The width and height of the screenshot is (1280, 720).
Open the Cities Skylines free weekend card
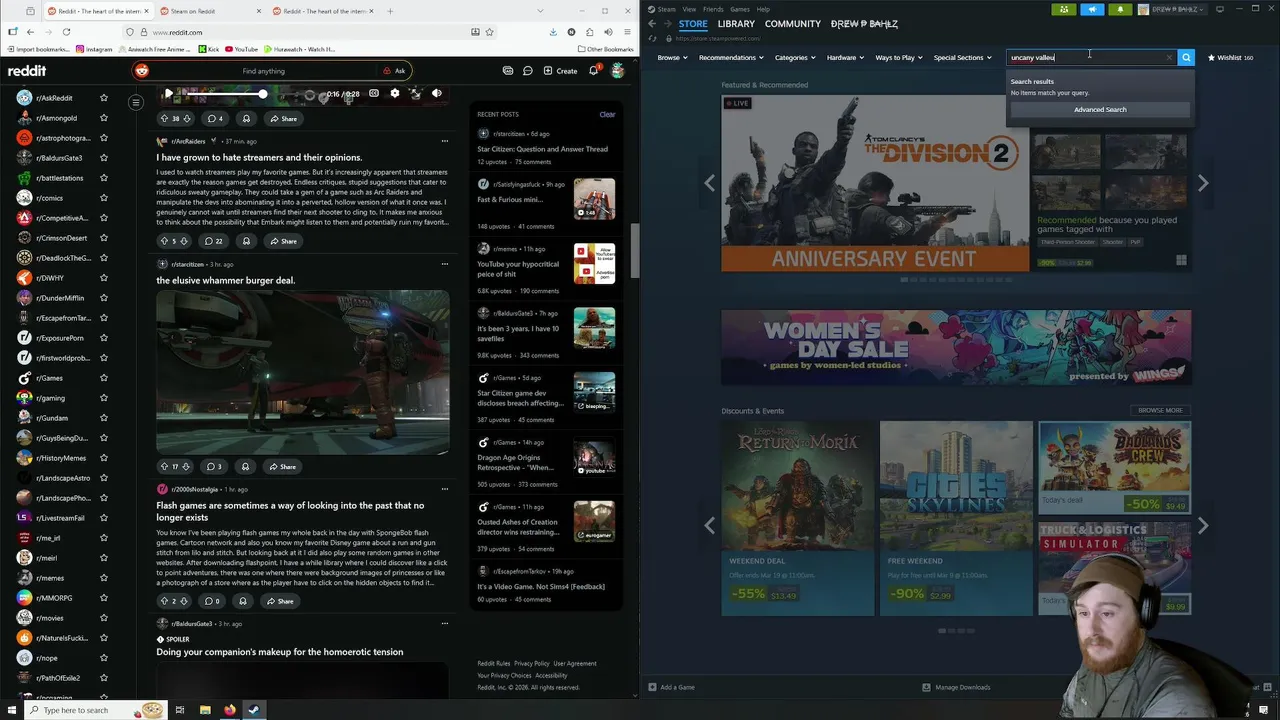(x=956, y=518)
